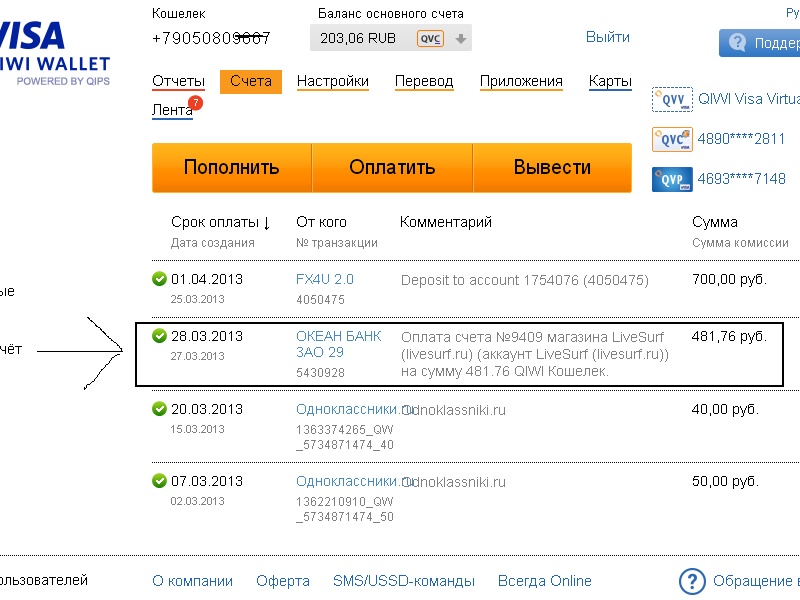Click the amount 481,76 руб.

[729, 337]
